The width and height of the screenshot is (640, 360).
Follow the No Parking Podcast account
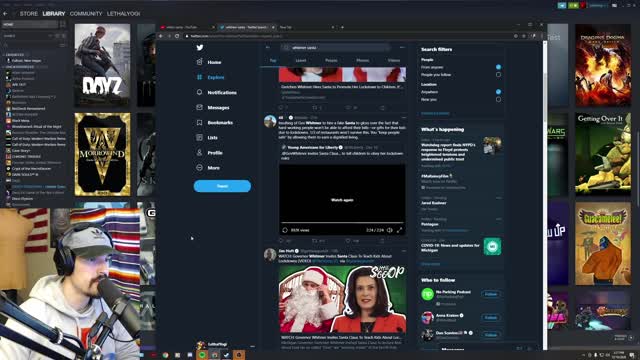point(491,294)
